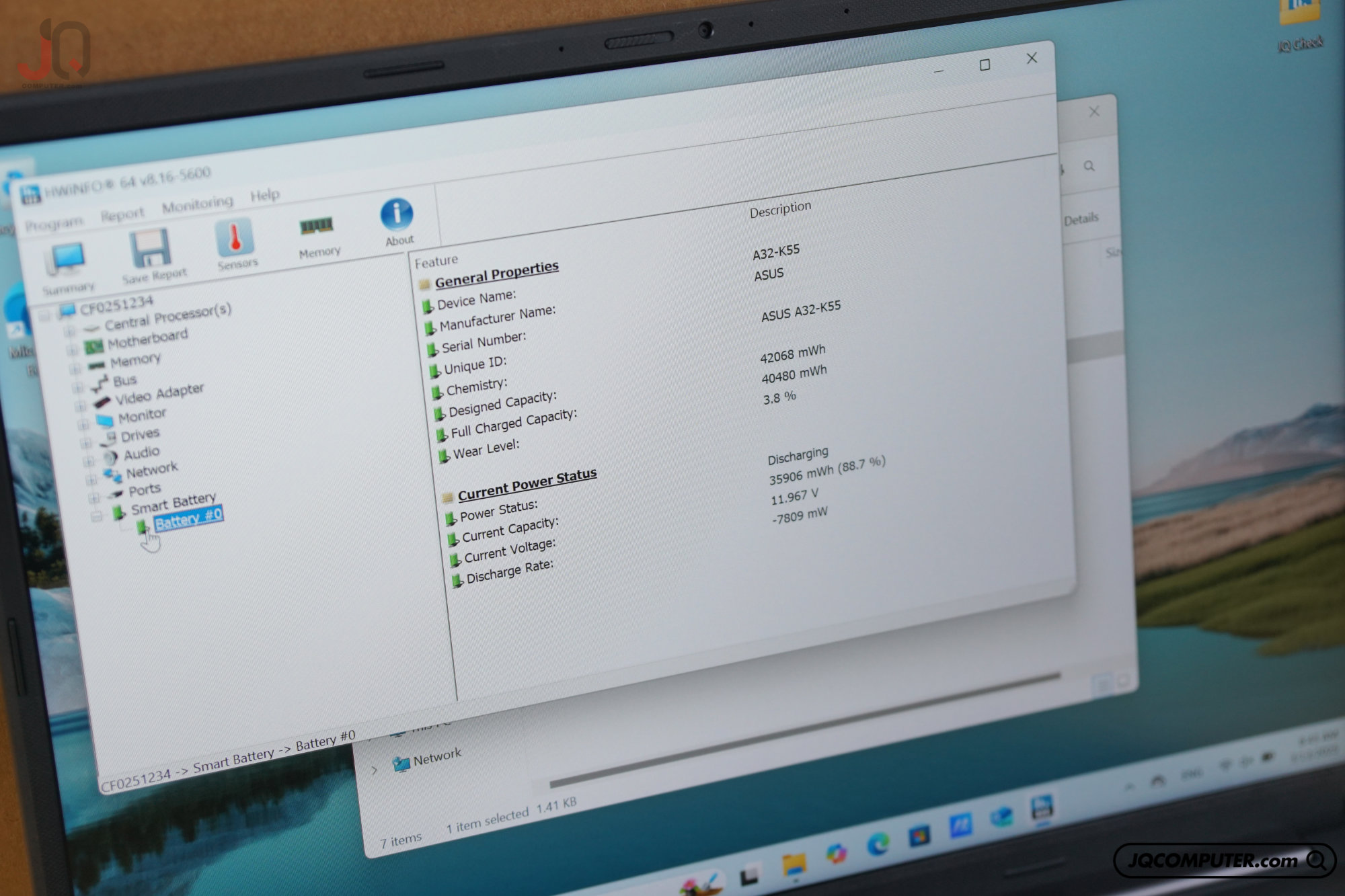Select the Battery #0 tree item

[188, 518]
